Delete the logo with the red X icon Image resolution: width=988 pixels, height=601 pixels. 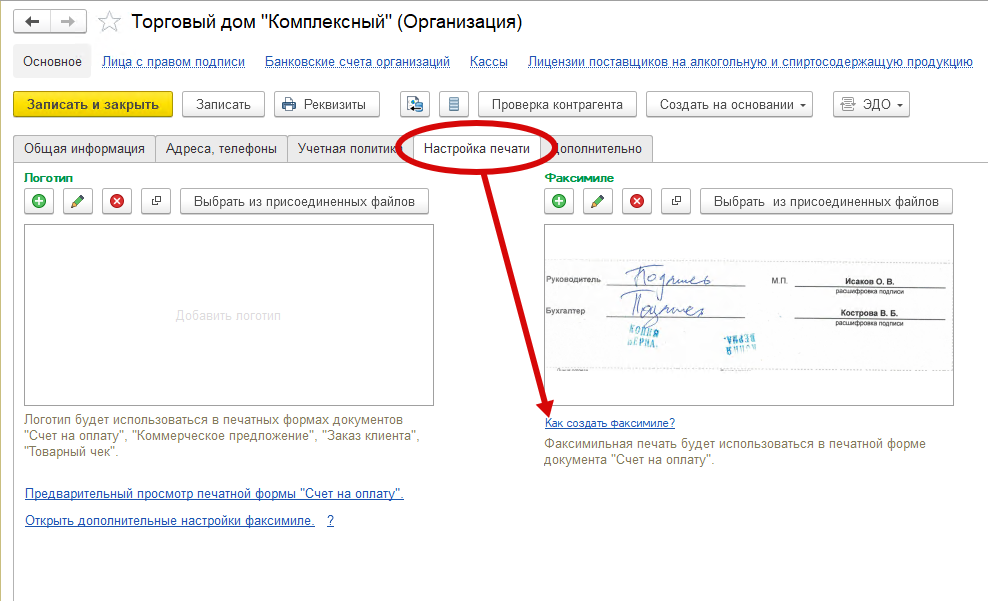pyautogui.click(x=115, y=200)
